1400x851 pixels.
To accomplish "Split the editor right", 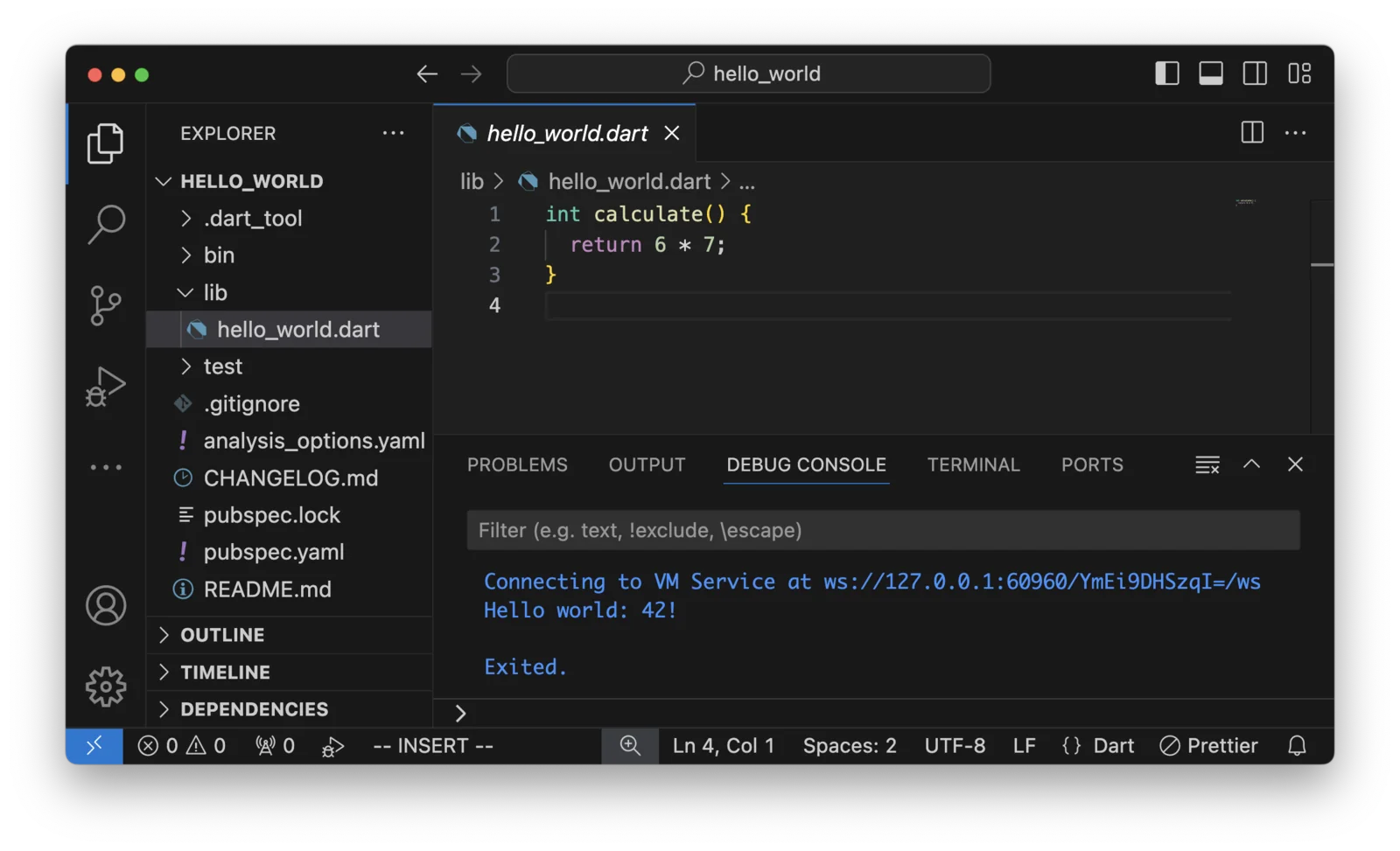I will (1252, 133).
